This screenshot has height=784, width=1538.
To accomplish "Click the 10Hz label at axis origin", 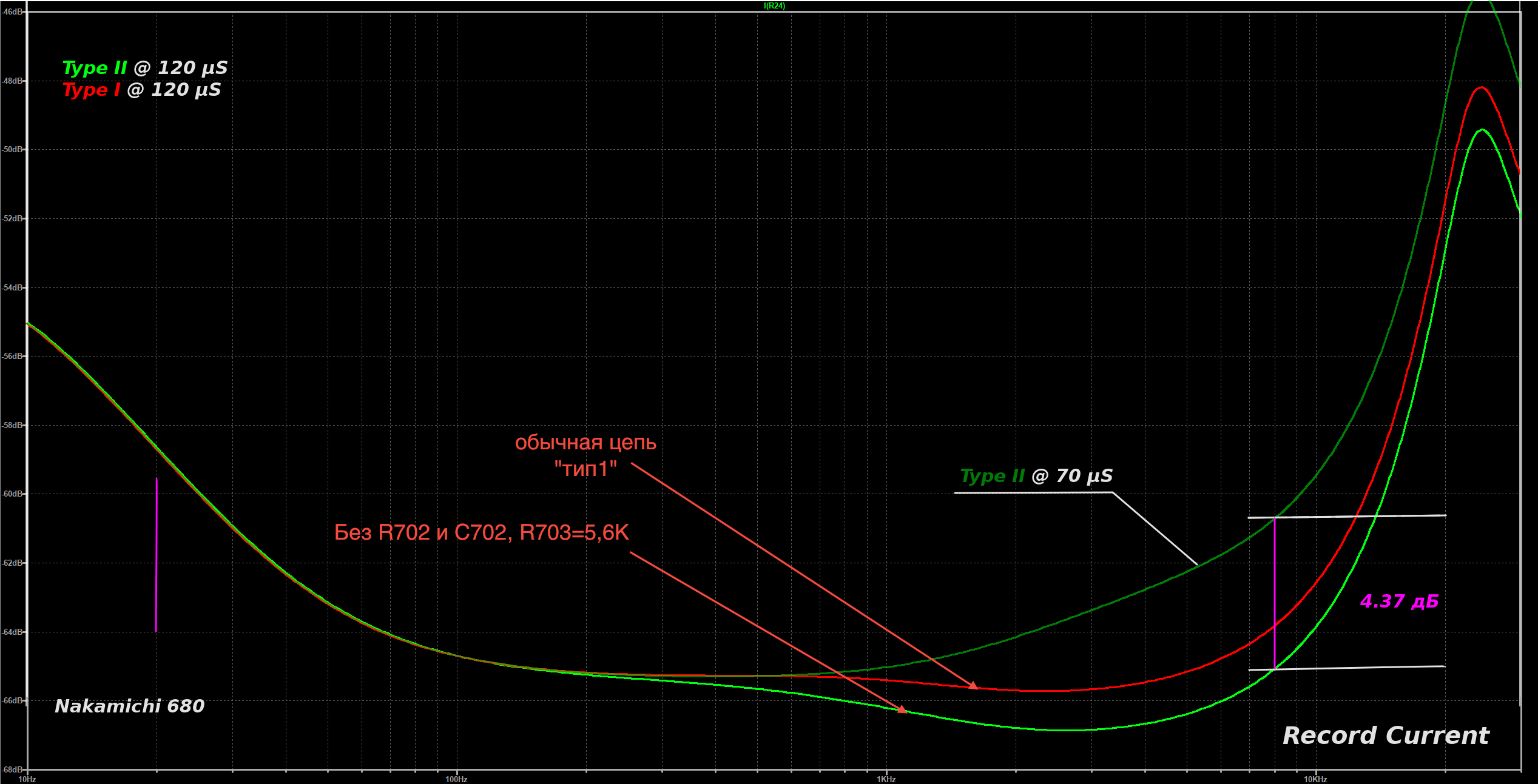I will [27, 779].
